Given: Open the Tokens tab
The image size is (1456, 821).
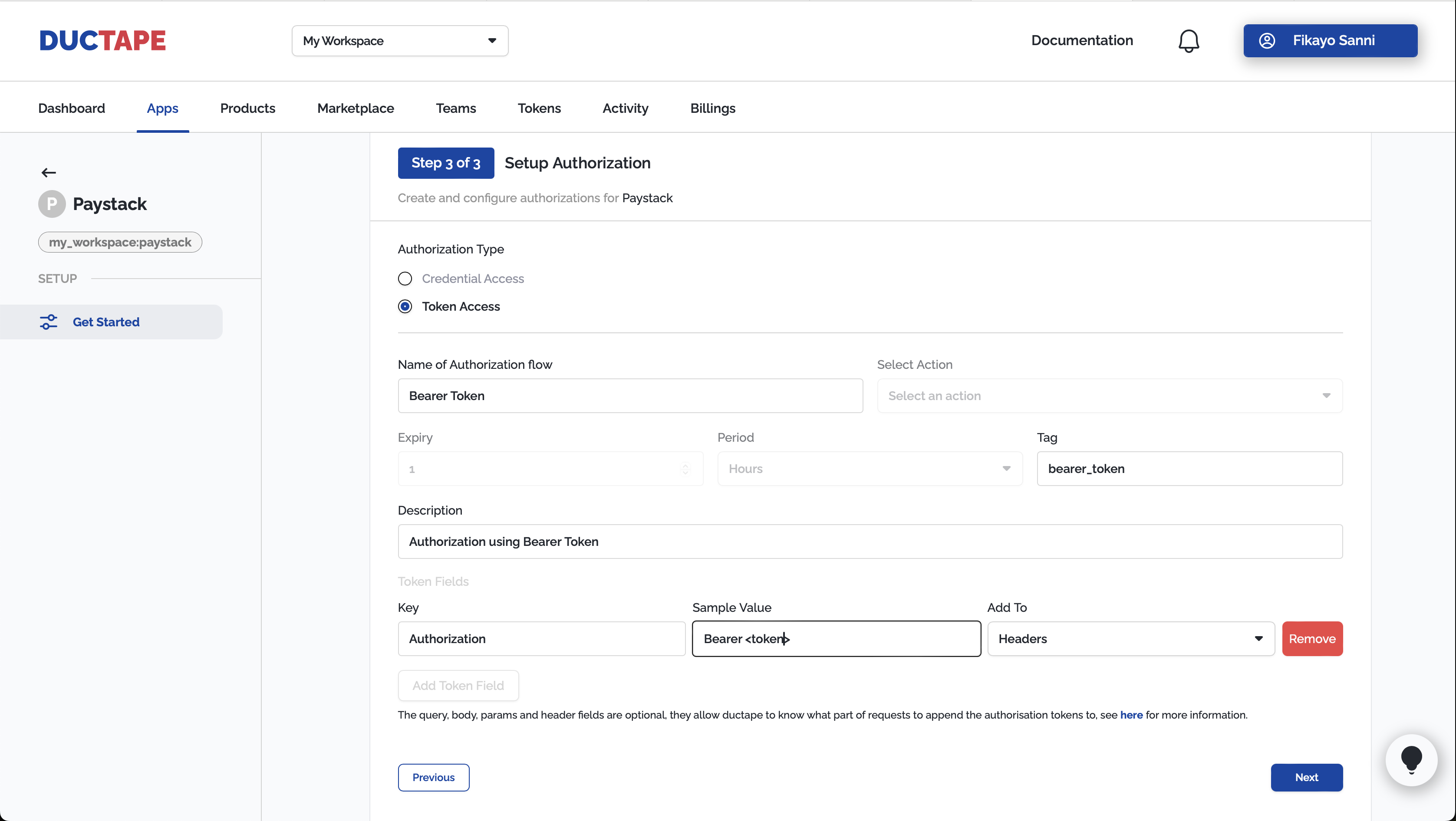Looking at the screenshot, I should coord(539,108).
